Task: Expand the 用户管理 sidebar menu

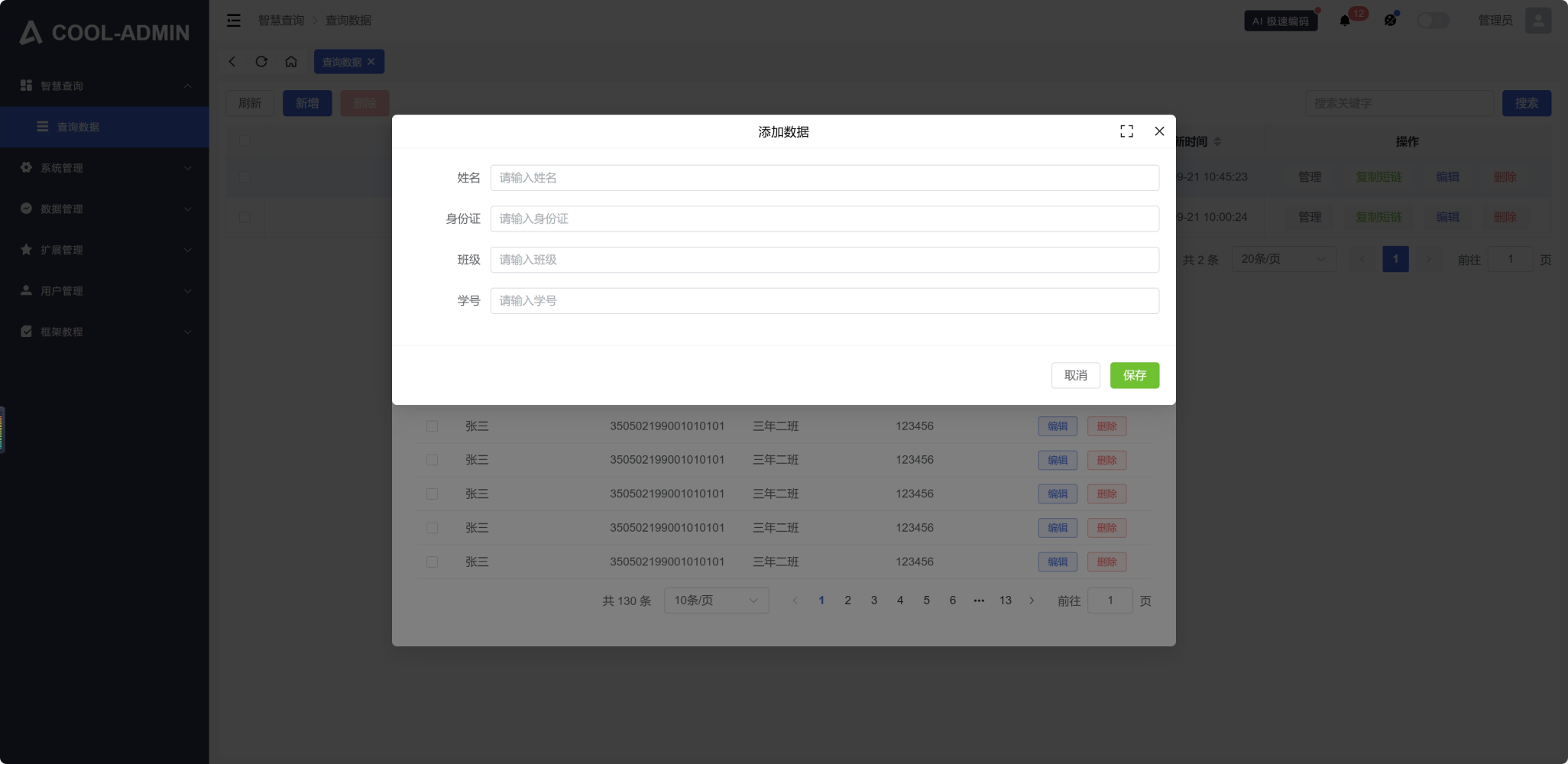Action: (x=105, y=291)
